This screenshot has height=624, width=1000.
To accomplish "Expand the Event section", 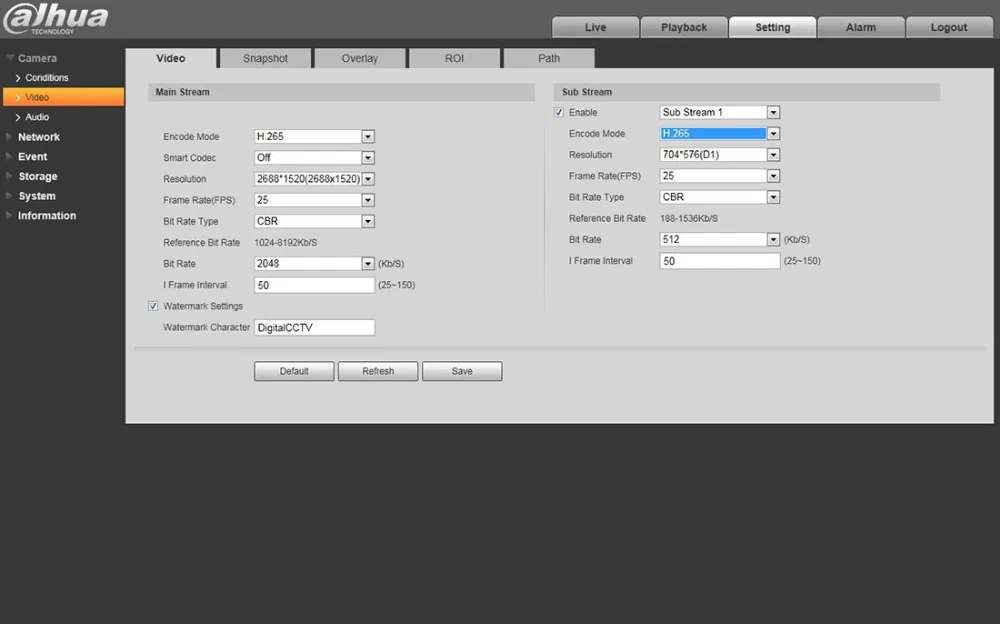I will [x=32, y=156].
